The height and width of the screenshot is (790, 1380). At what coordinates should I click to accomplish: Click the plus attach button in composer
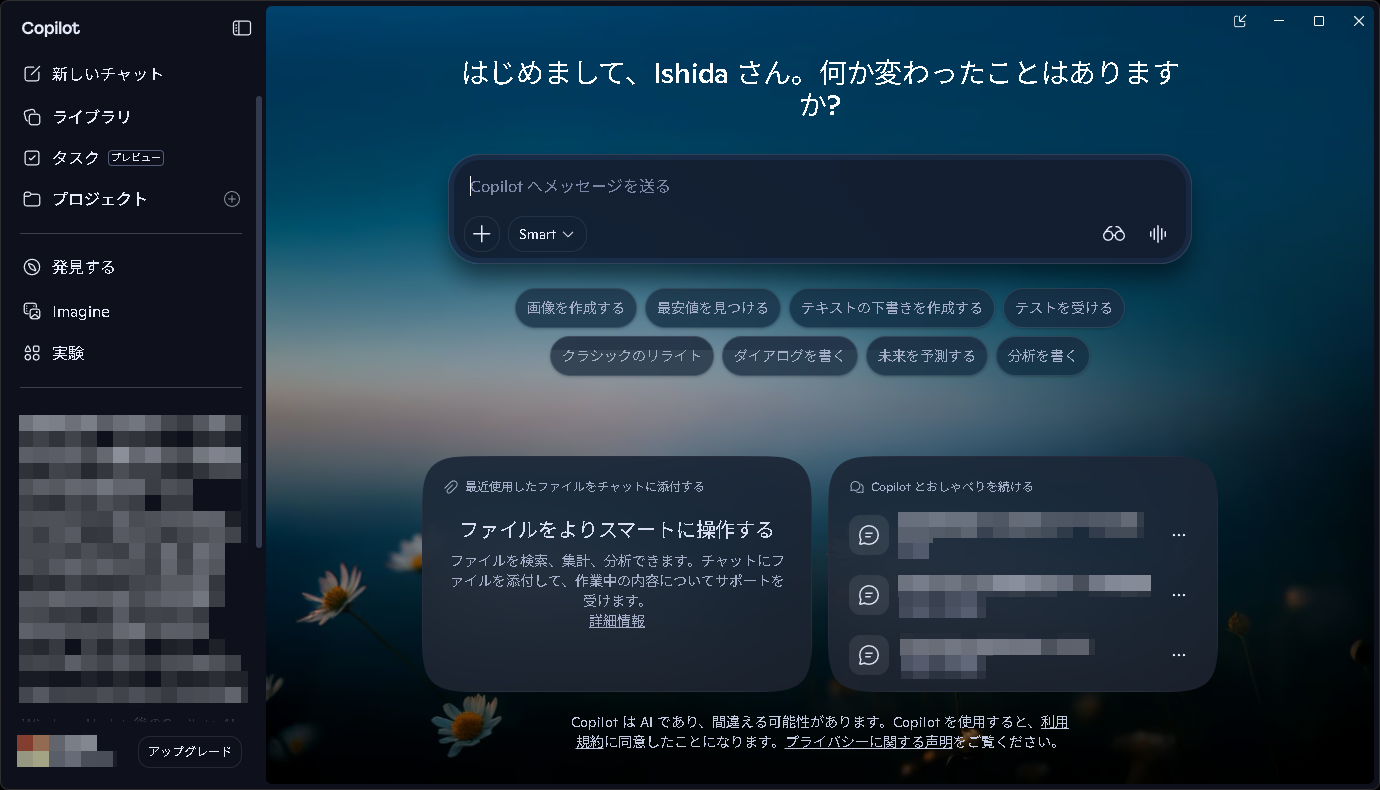tap(482, 234)
